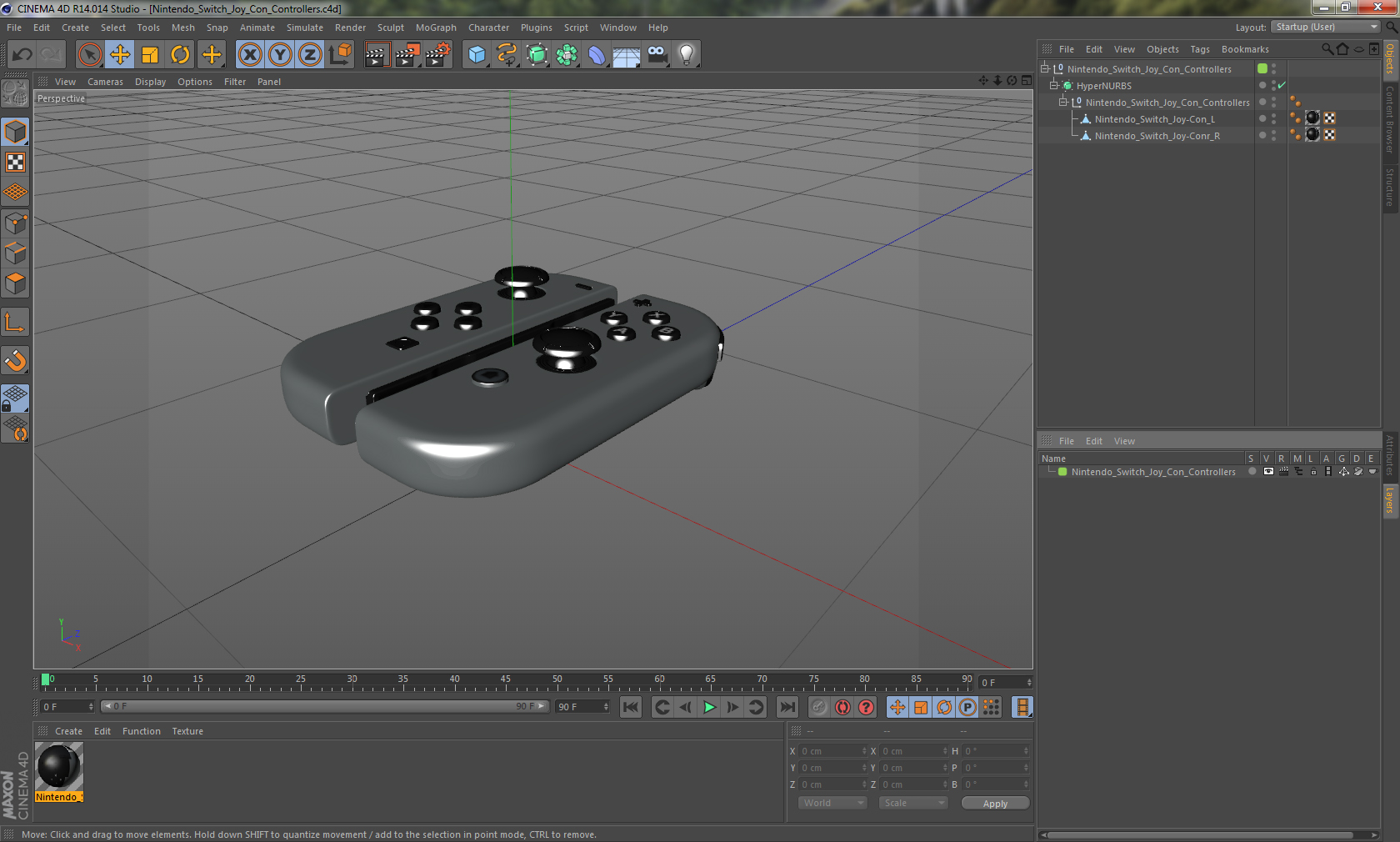
Task: Open the spline pen tool group
Action: coord(507,55)
